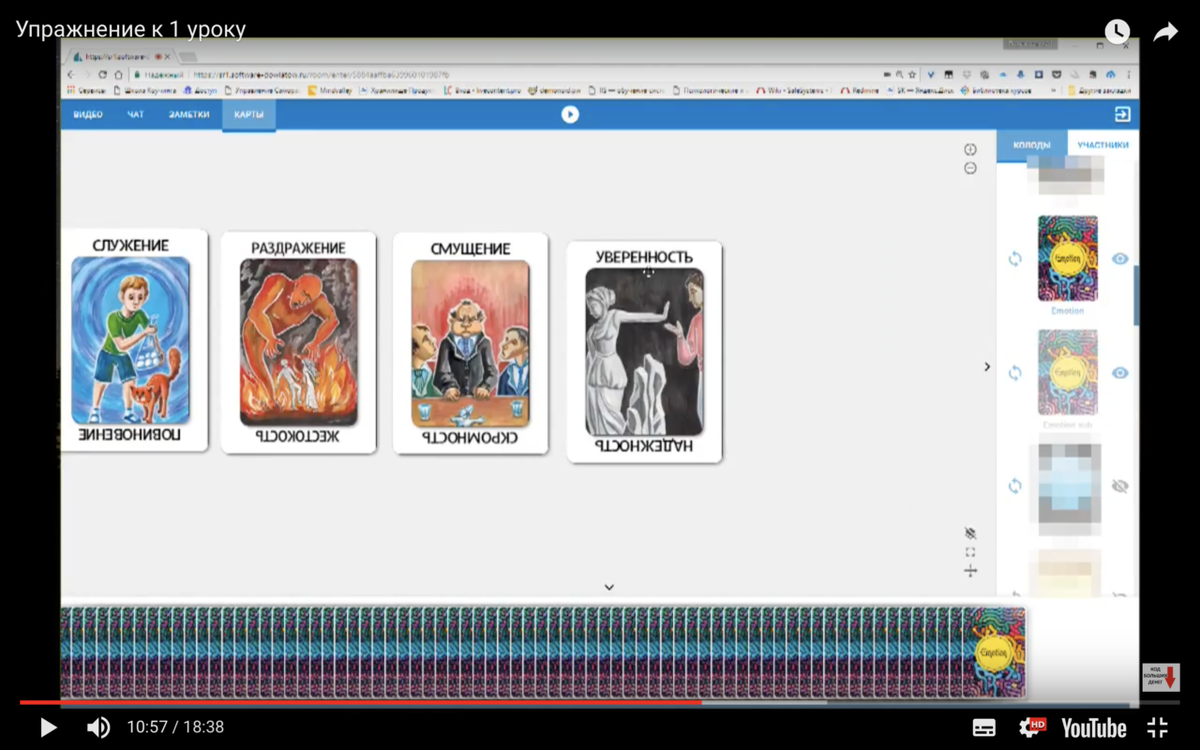
Task: Toggle crossed-out eye of blurred blue deck
Action: click(x=1120, y=486)
